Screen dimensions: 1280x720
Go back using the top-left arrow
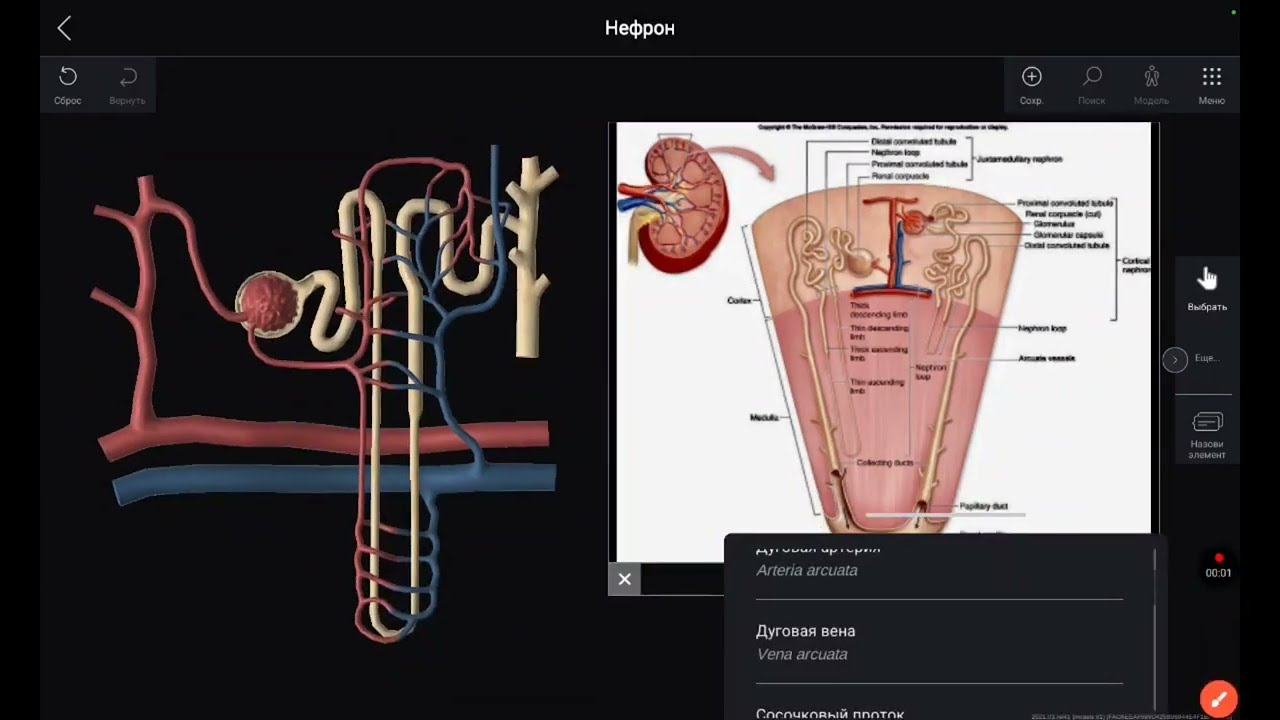(x=64, y=28)
